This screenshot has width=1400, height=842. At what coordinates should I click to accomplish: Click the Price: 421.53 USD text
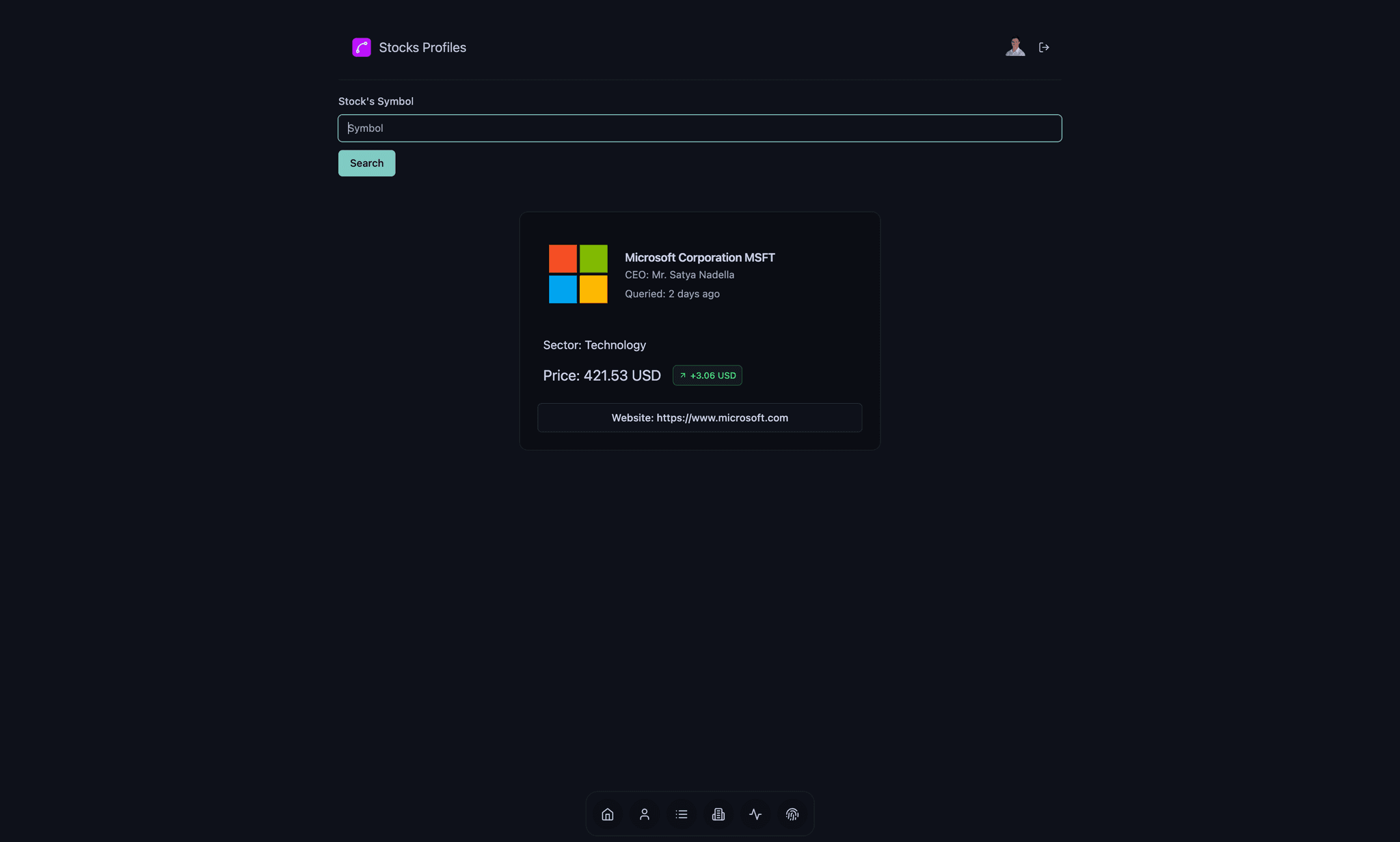[602, 376]
